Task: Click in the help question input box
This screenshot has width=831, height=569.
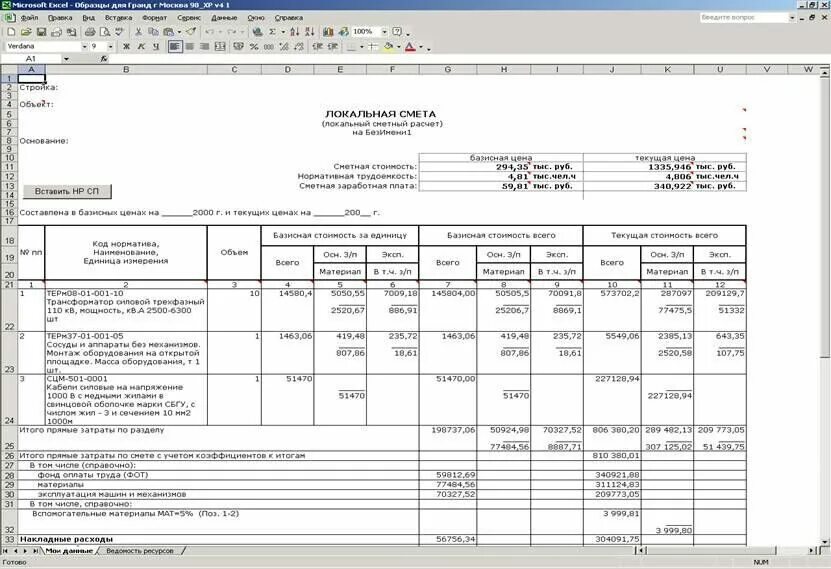Action: [743, 17]
